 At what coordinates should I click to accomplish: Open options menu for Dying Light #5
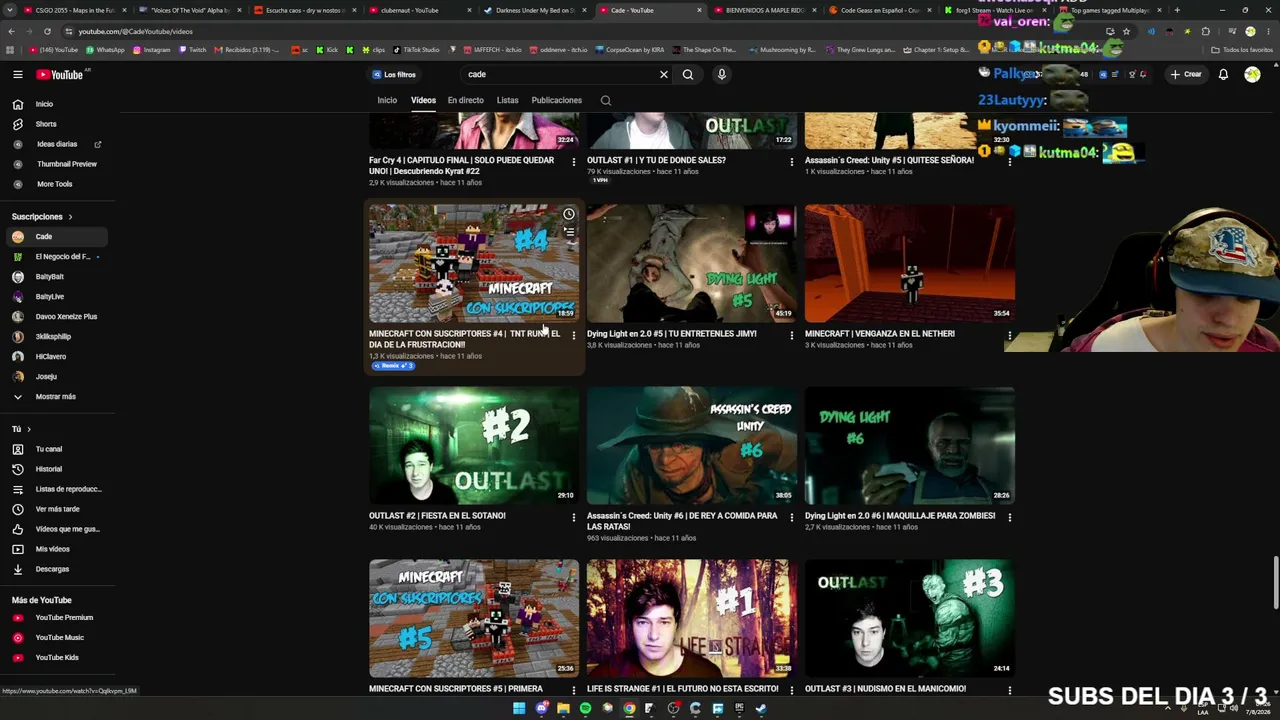(791, 335)
